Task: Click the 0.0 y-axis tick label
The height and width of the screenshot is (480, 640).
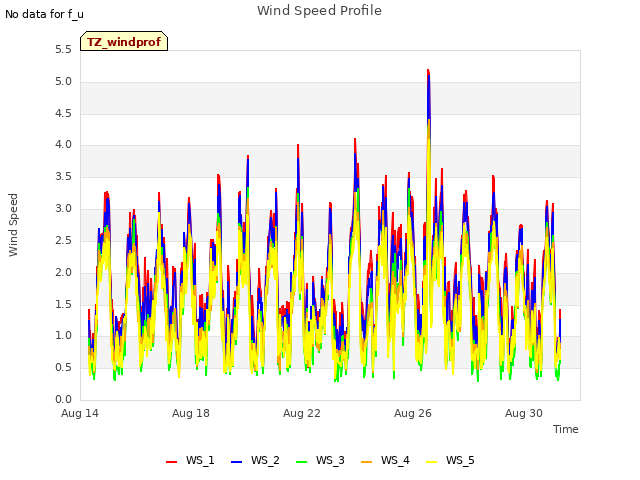Action: 63,399
